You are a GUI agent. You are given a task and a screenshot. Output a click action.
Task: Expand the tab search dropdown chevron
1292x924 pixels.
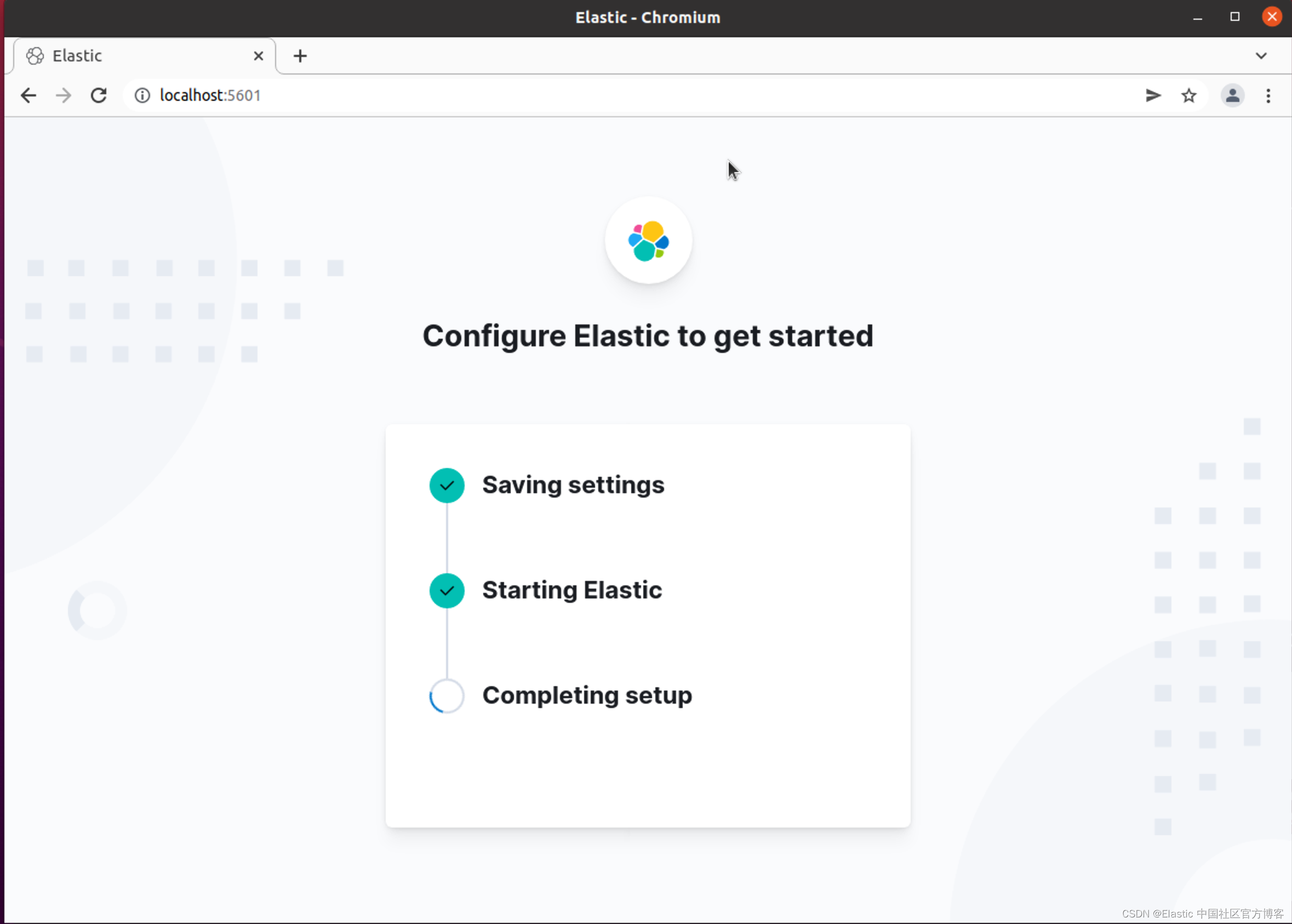point(1261,56)
